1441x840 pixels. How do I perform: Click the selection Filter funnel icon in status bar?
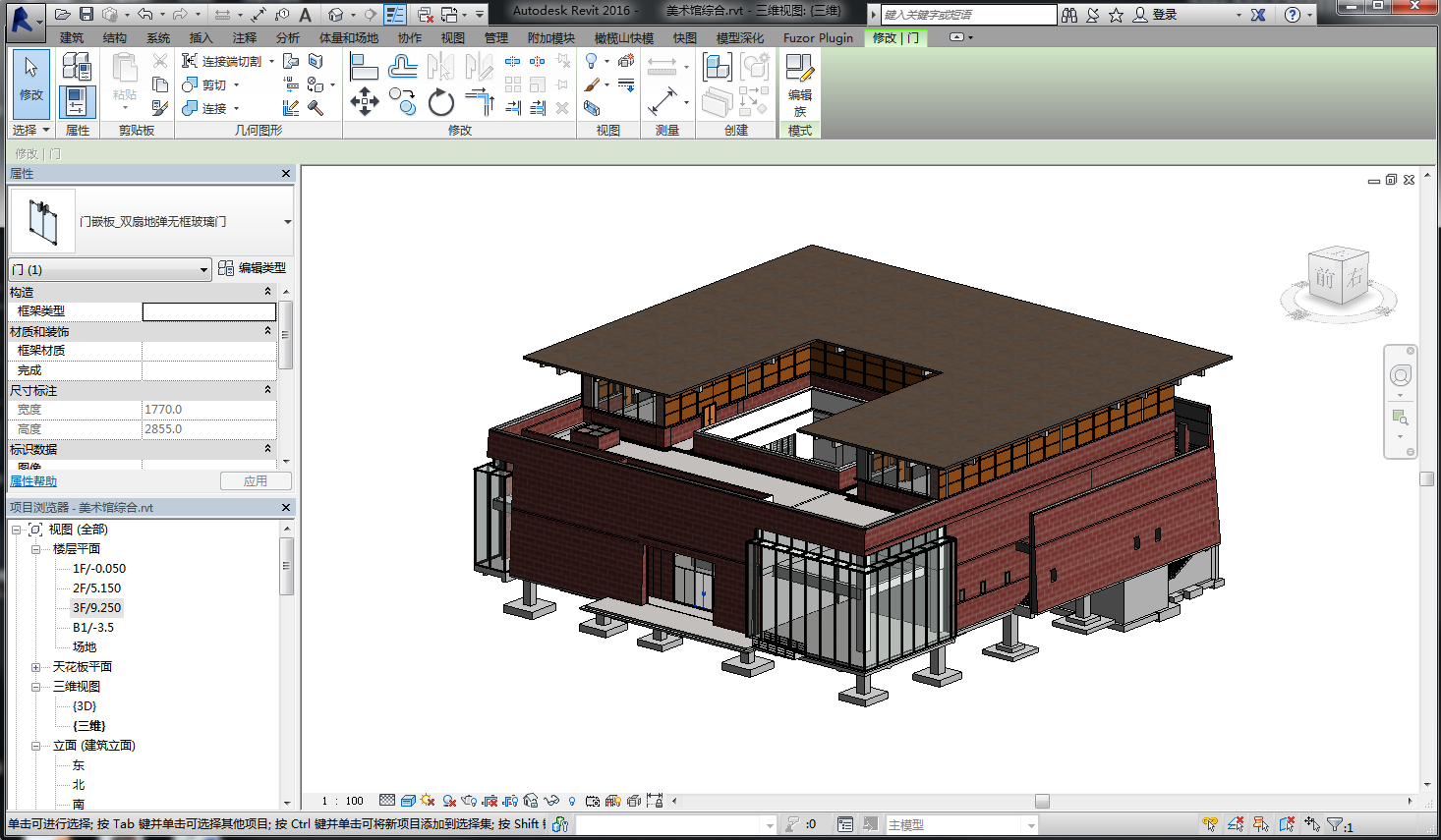1335,825
